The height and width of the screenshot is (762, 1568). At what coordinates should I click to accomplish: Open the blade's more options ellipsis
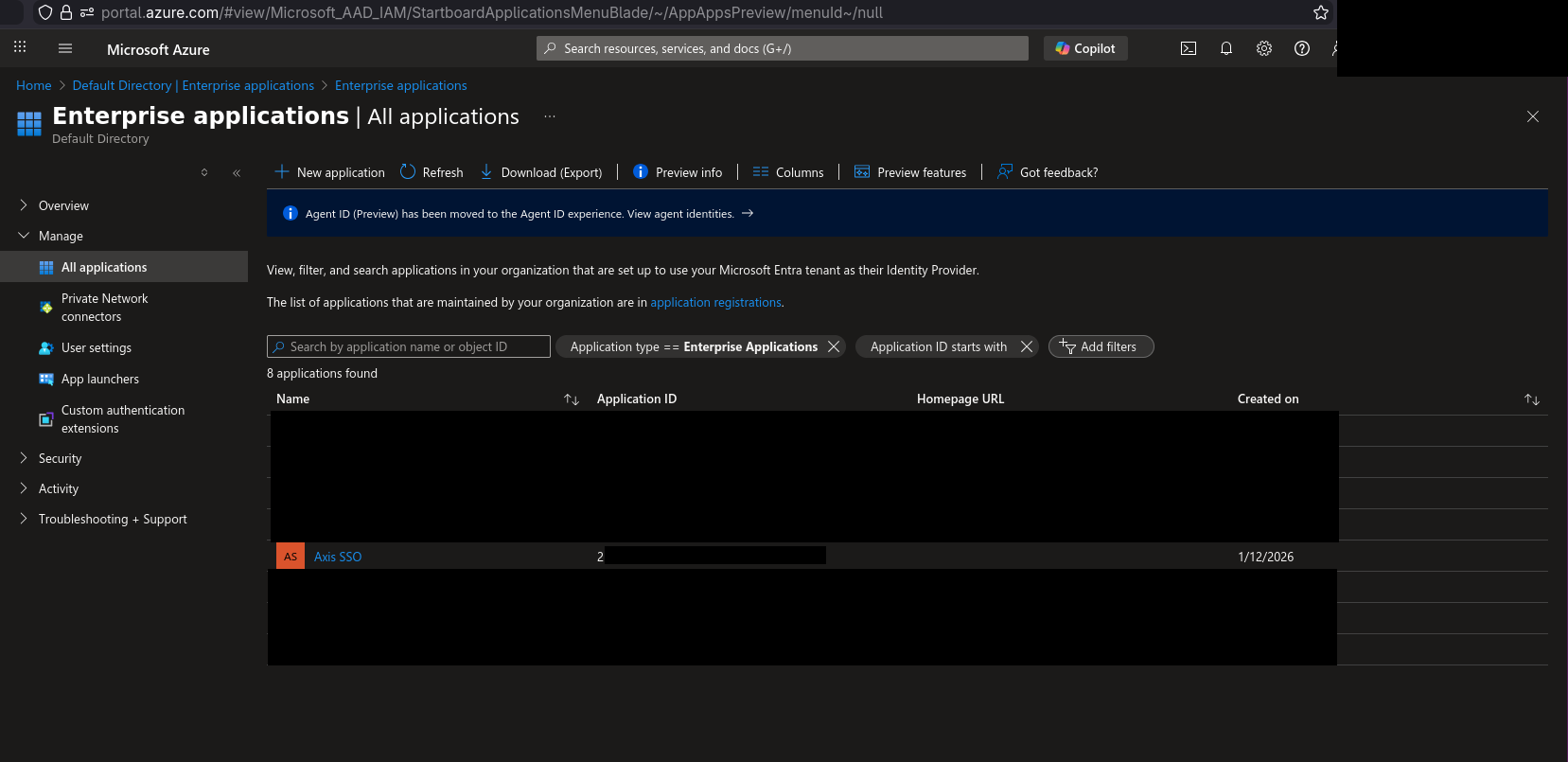point(550,116)
